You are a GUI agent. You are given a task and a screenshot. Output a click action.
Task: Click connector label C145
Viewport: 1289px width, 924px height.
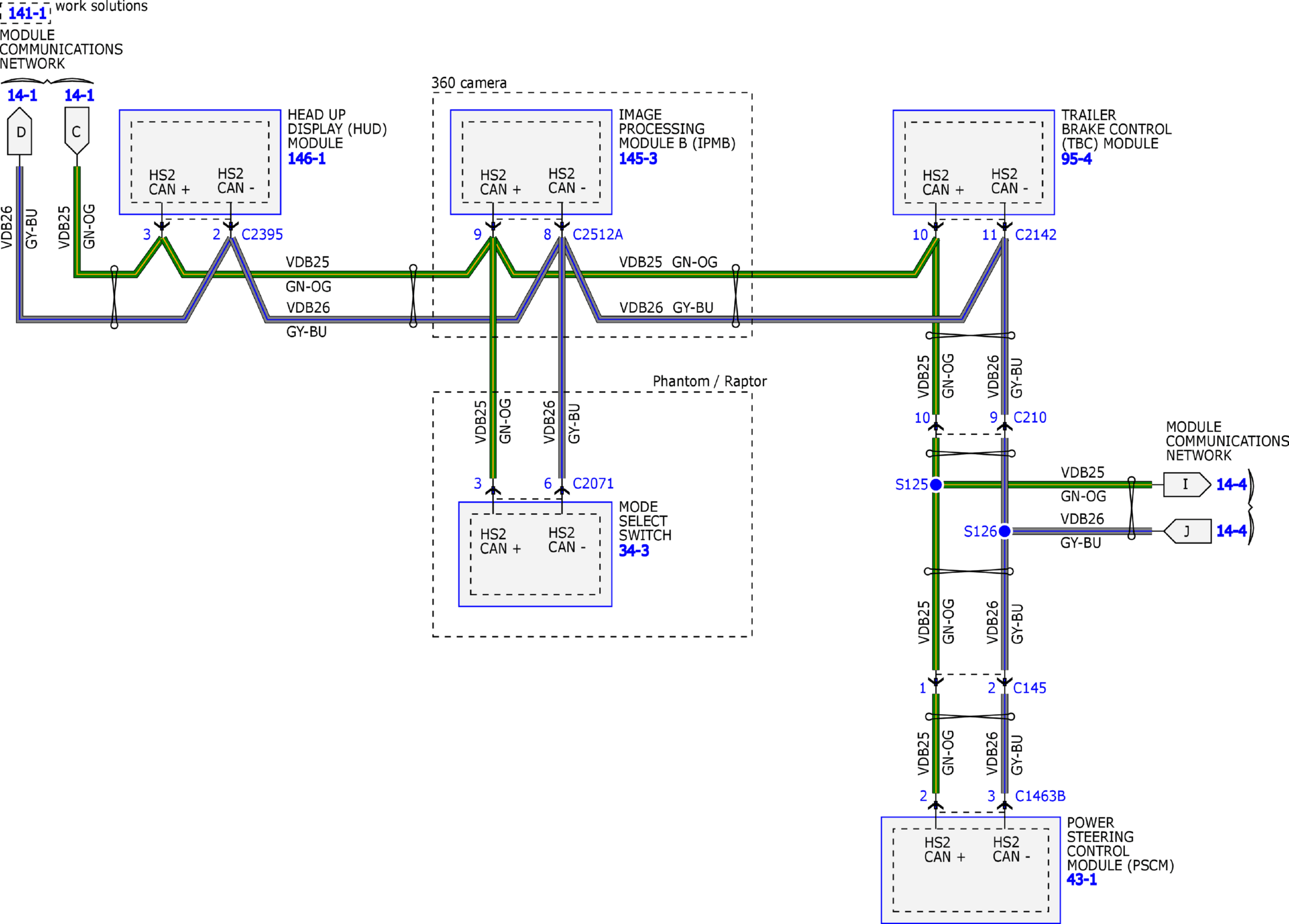tap(1029, 688)
